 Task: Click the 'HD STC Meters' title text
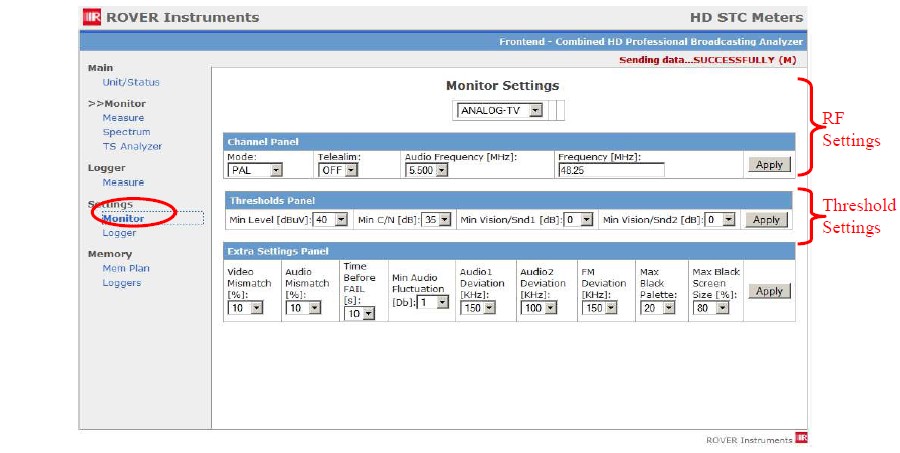746,18
